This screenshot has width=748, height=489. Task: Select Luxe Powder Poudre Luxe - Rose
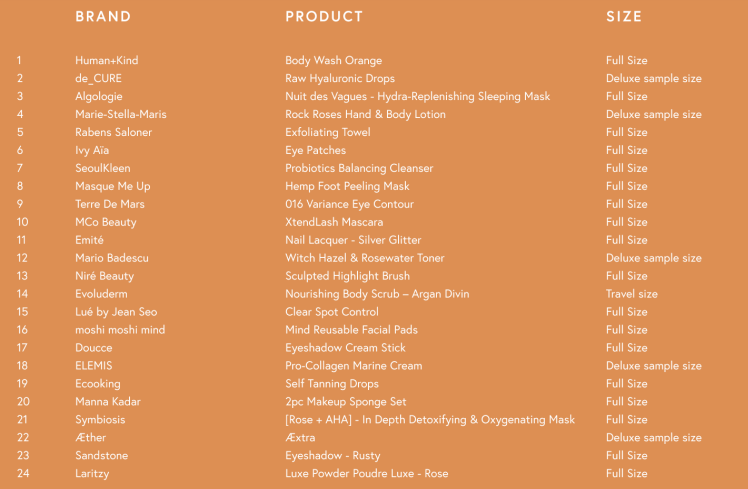[367, 473]
